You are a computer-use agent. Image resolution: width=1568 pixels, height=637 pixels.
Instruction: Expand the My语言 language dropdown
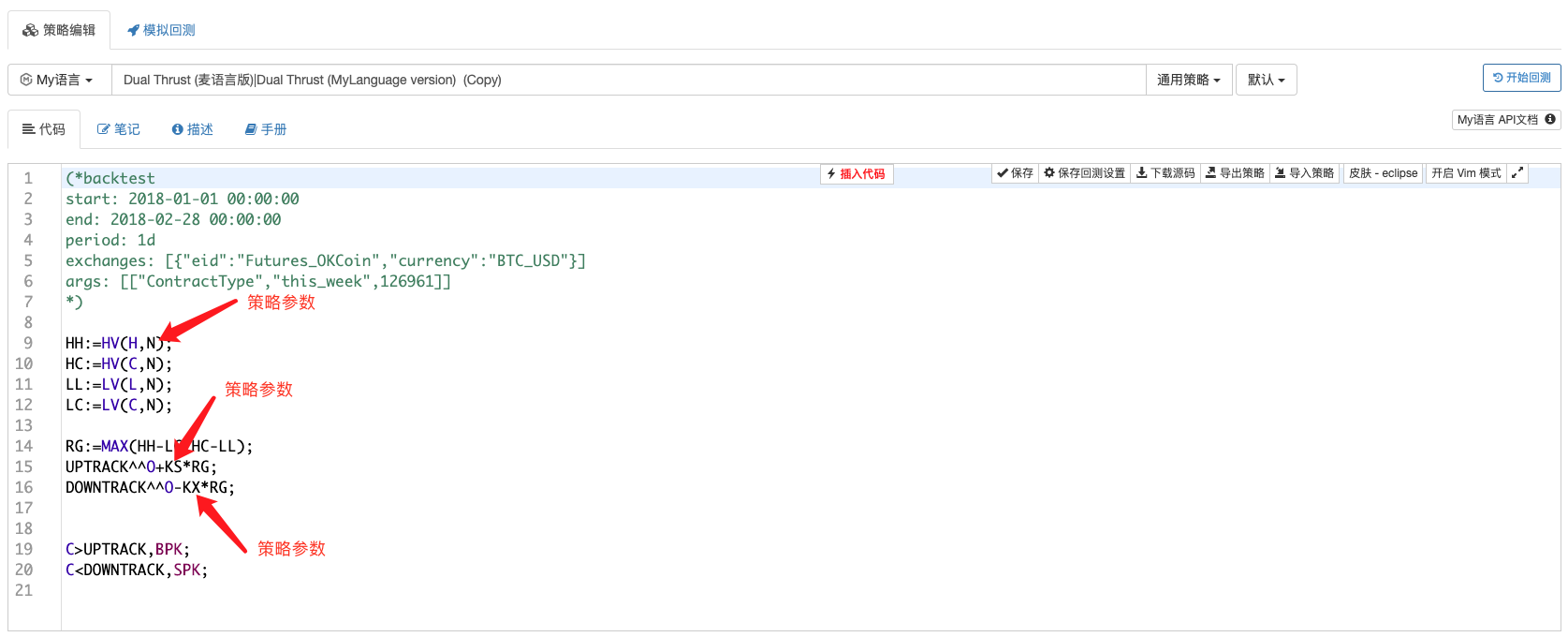tap(59, 80)
